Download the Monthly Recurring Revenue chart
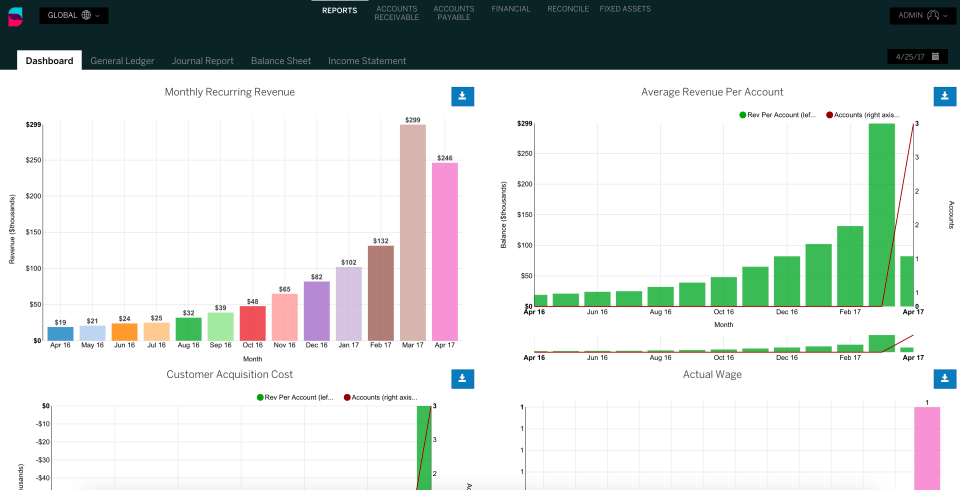 462,97
